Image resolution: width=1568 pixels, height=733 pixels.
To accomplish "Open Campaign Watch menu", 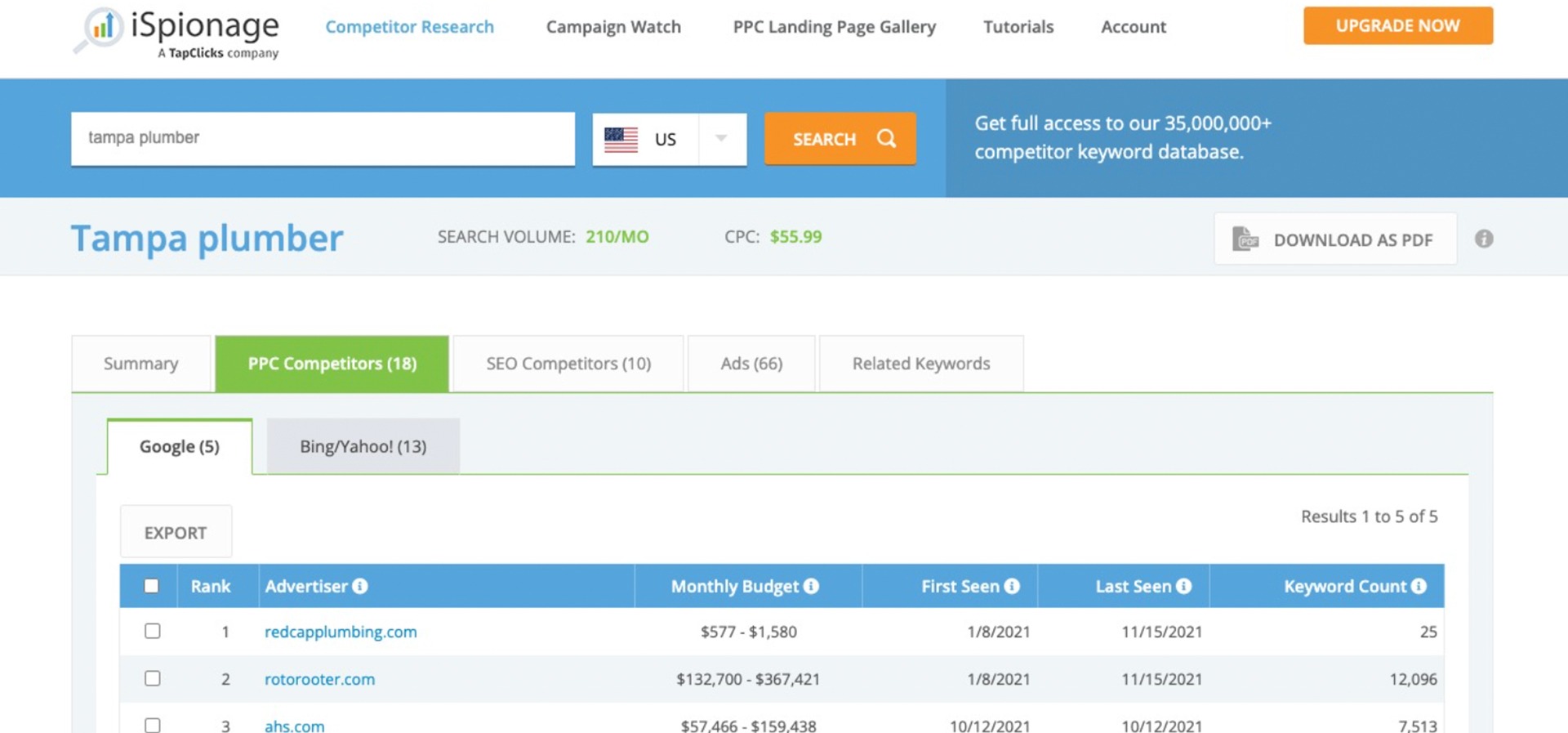I will coord(613,27).
